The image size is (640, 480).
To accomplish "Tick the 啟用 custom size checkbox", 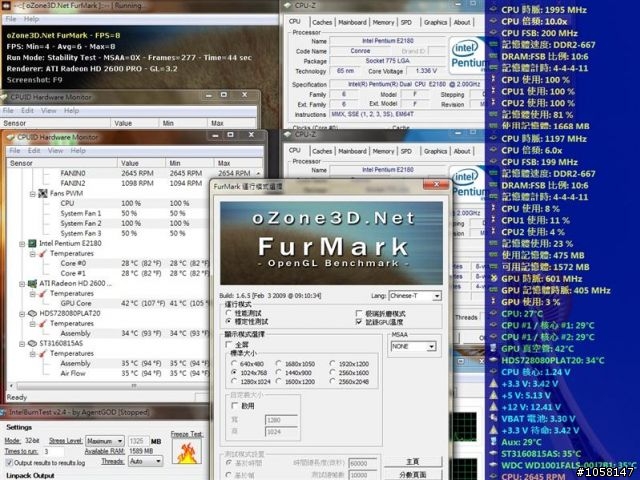I will click(x=235, y=406).
